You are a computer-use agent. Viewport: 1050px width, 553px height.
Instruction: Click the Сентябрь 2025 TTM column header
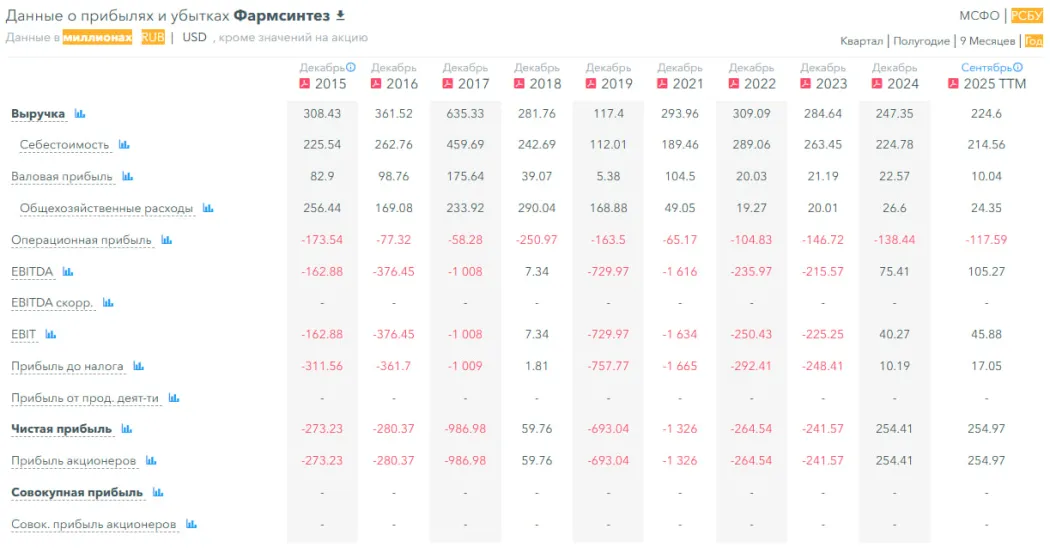pyautogui.click(x=985, y=76)
